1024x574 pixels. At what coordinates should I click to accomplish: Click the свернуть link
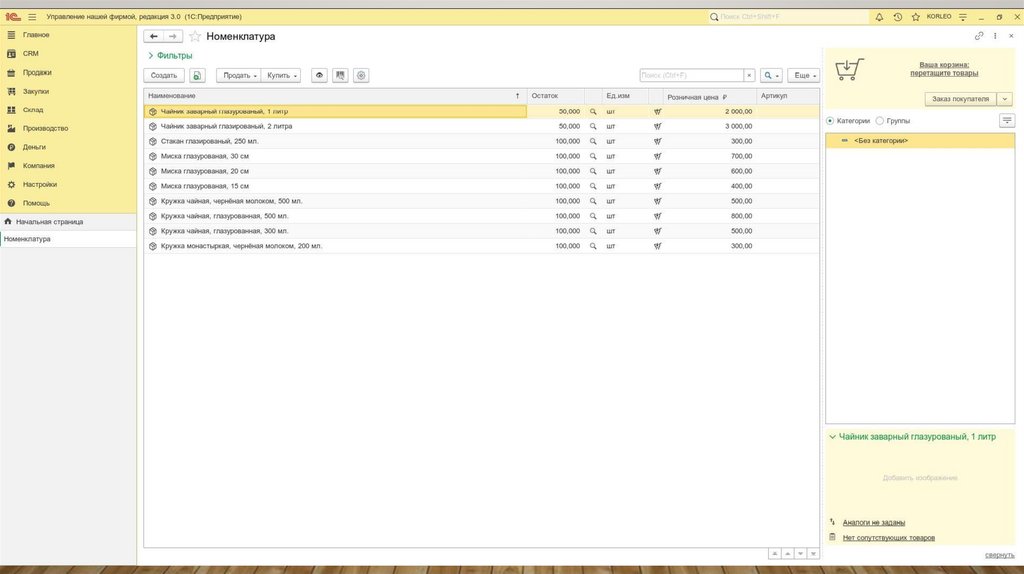coord(999,555)
